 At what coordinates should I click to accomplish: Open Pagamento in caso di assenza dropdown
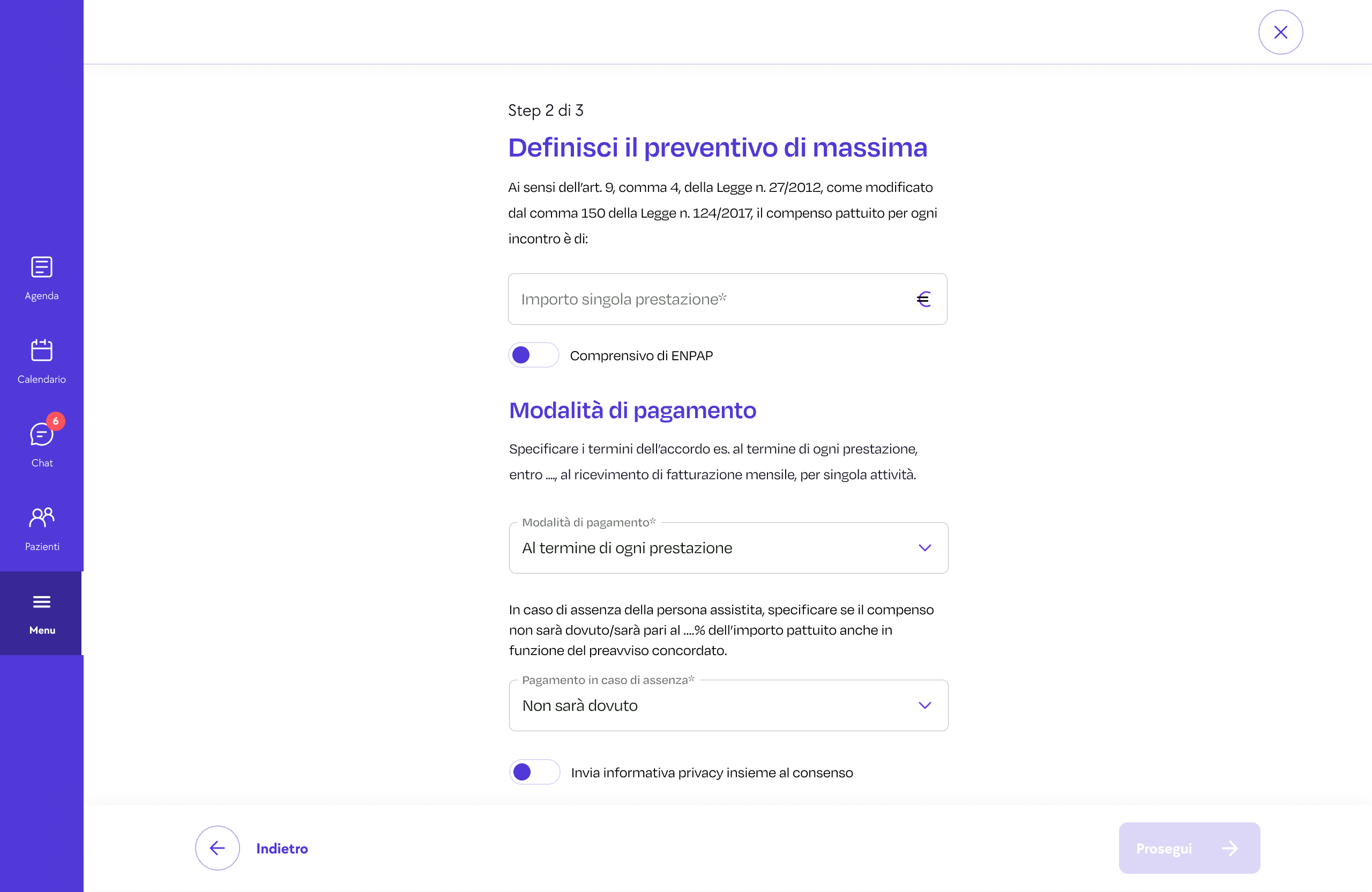click(x=728, y=705)
